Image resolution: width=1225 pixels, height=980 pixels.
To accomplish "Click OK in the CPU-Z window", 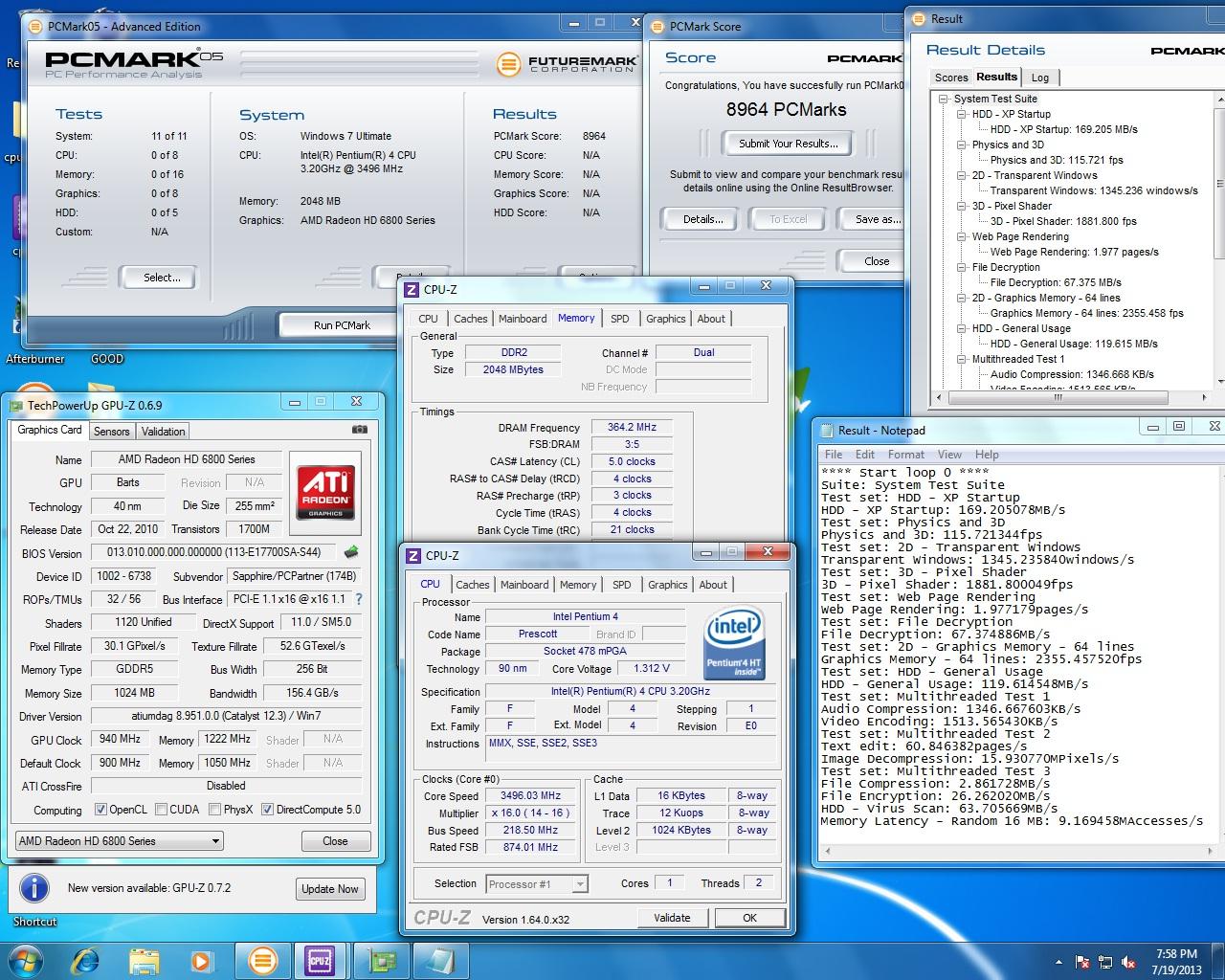I will click(x=749, y=918).
